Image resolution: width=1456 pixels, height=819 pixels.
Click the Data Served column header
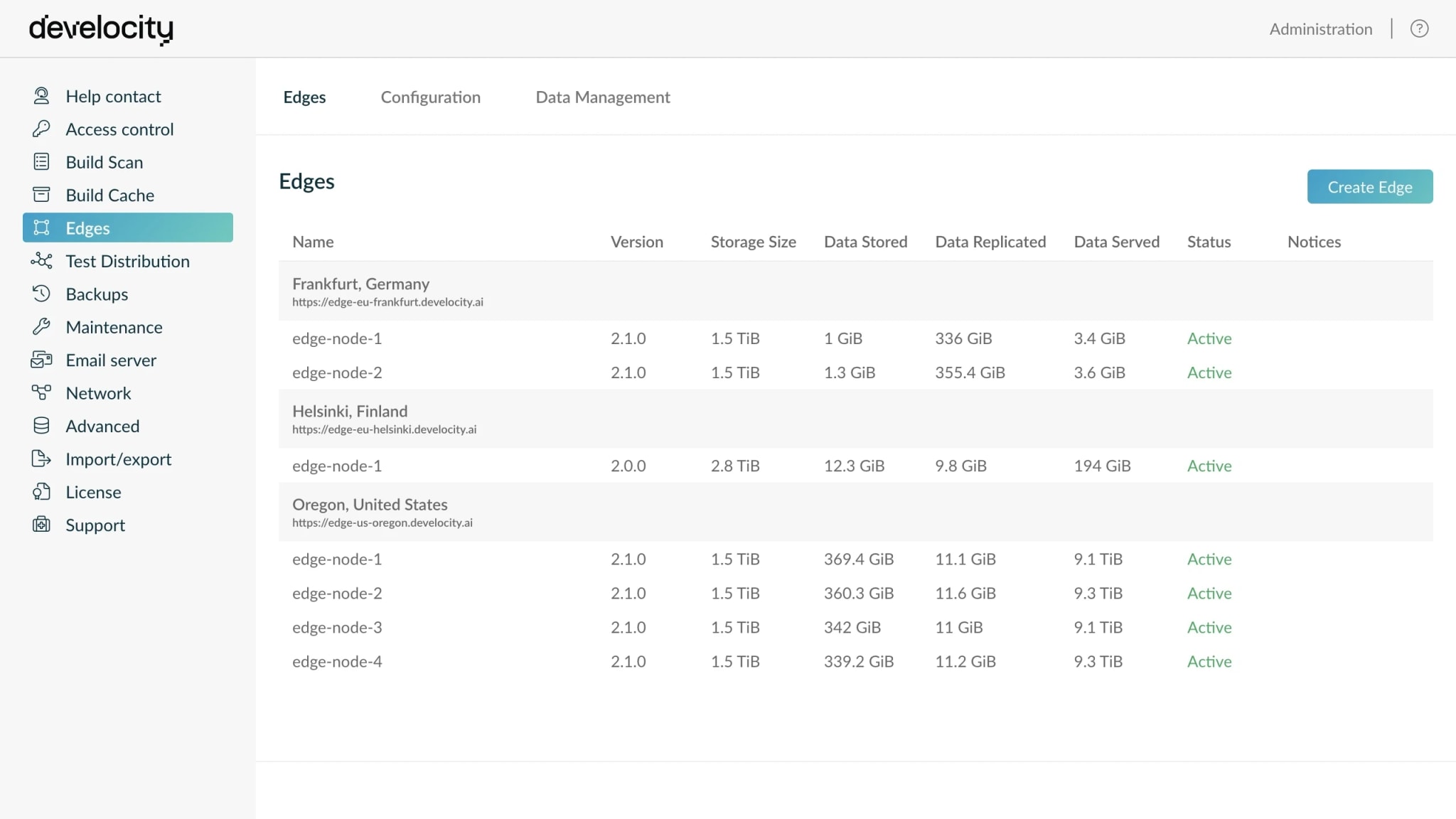pyautogui.click(x=1116, y=242)
